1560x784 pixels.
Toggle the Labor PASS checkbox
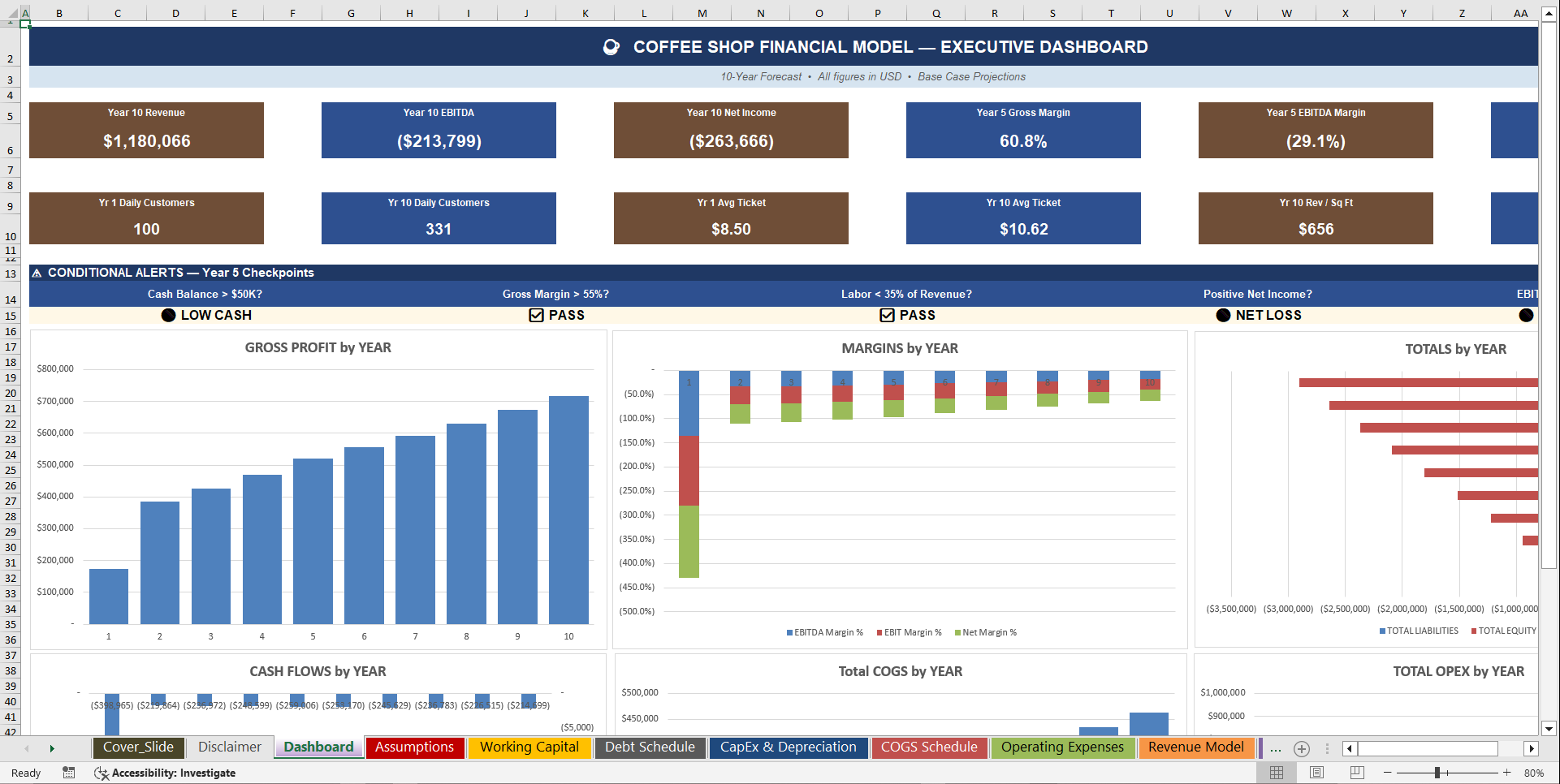pyautogui.click(x=887, y=315)
